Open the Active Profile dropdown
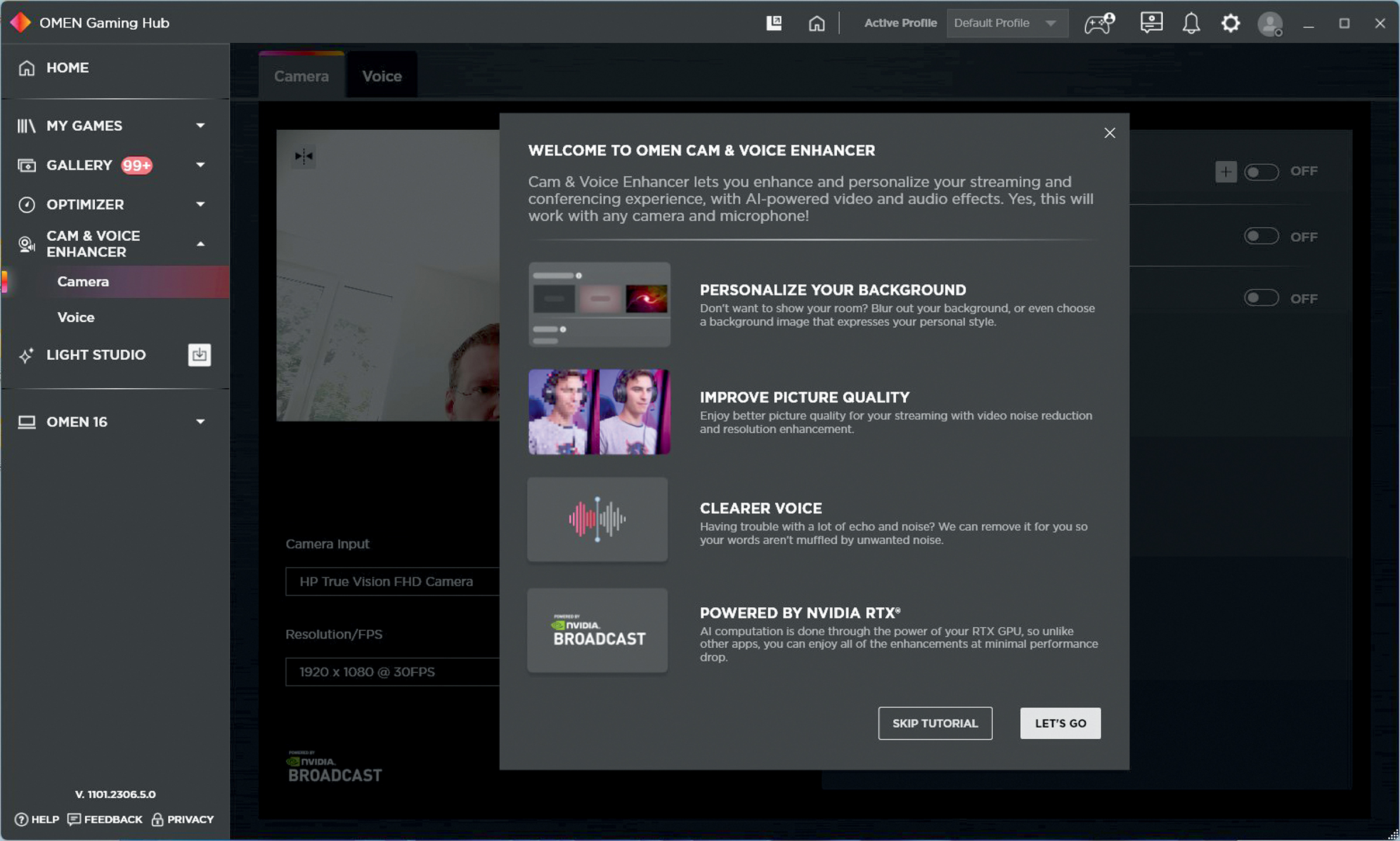Viewport: 1400px width, 841px height. (x=1007, y=23)
